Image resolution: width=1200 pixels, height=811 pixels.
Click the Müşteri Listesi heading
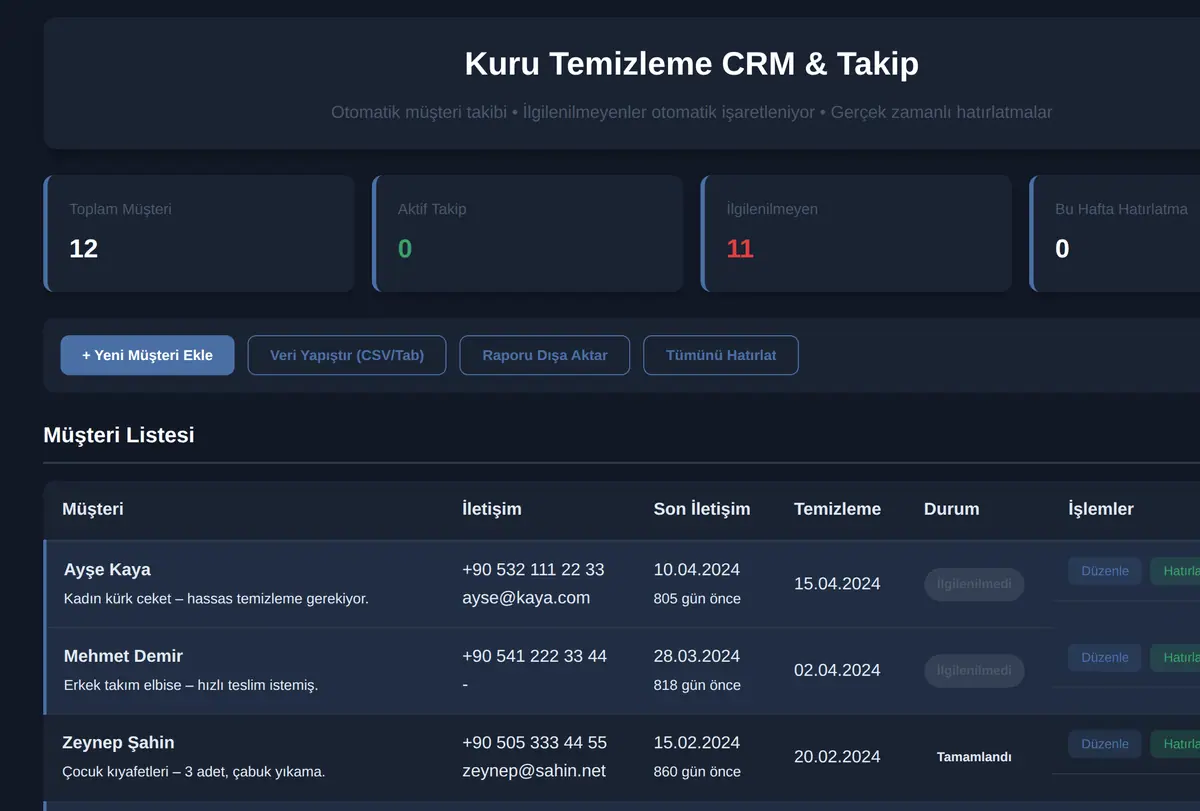pos(119,435)
